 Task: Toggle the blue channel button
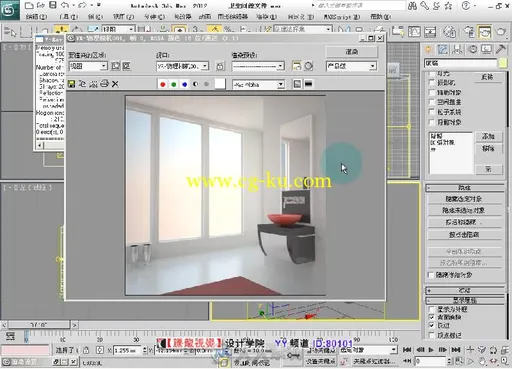click(x=184, y=84)
